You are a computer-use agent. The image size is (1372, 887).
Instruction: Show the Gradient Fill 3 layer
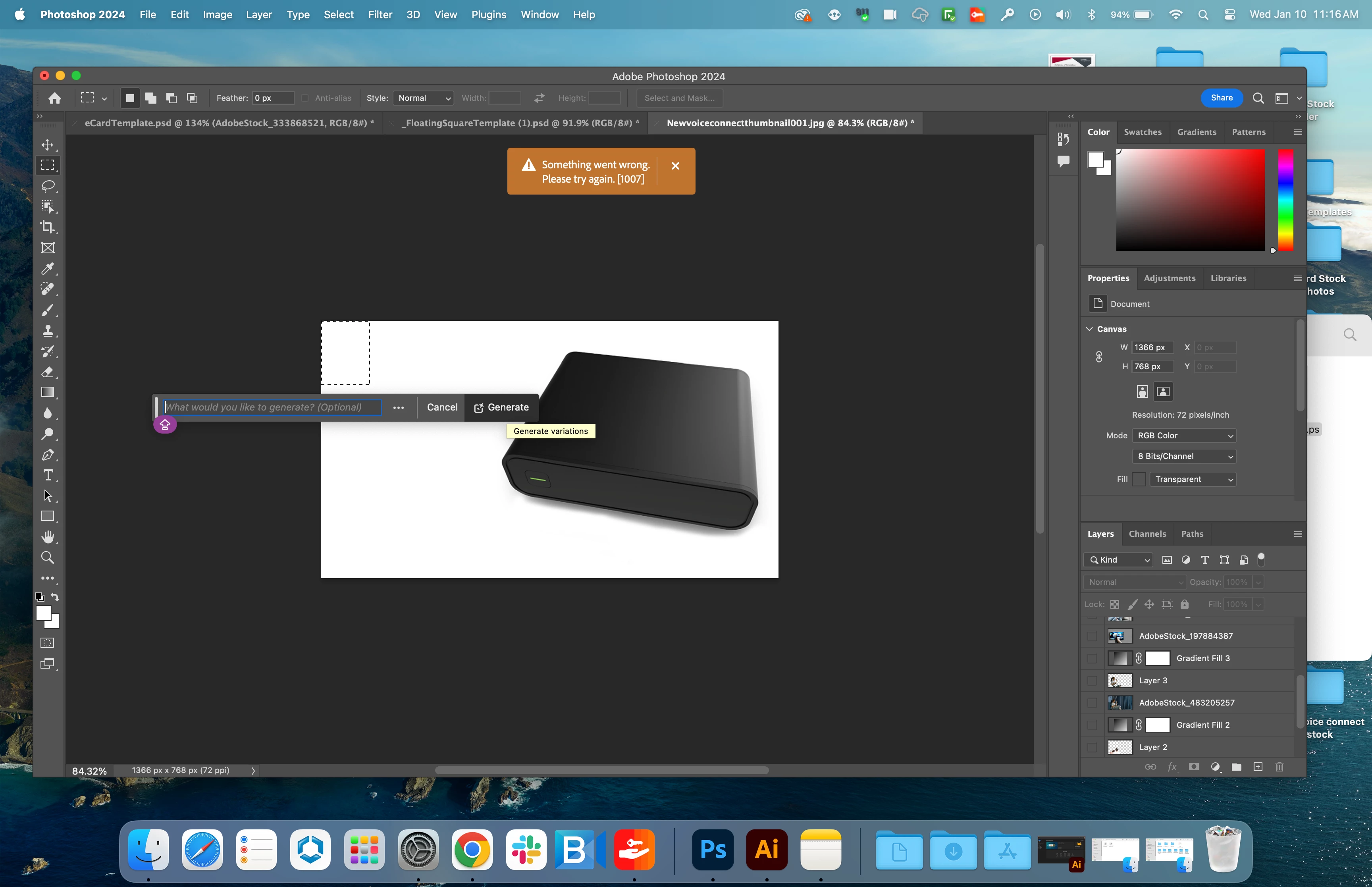pos(1092,658)
